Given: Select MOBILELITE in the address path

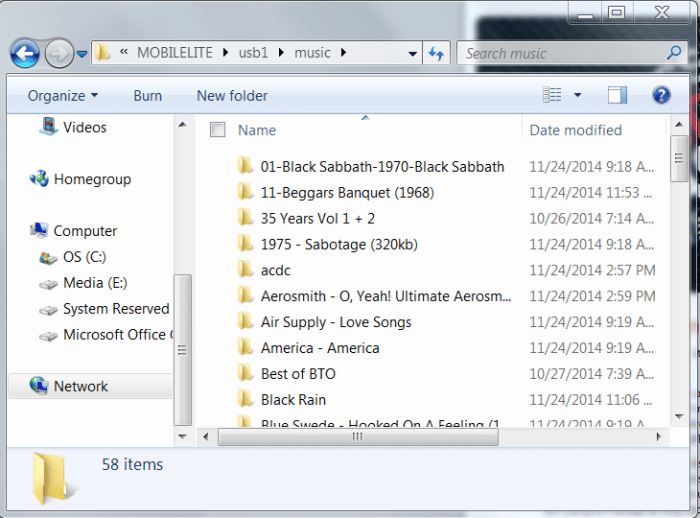Looking at the screenshot, I should coord(175,53).
